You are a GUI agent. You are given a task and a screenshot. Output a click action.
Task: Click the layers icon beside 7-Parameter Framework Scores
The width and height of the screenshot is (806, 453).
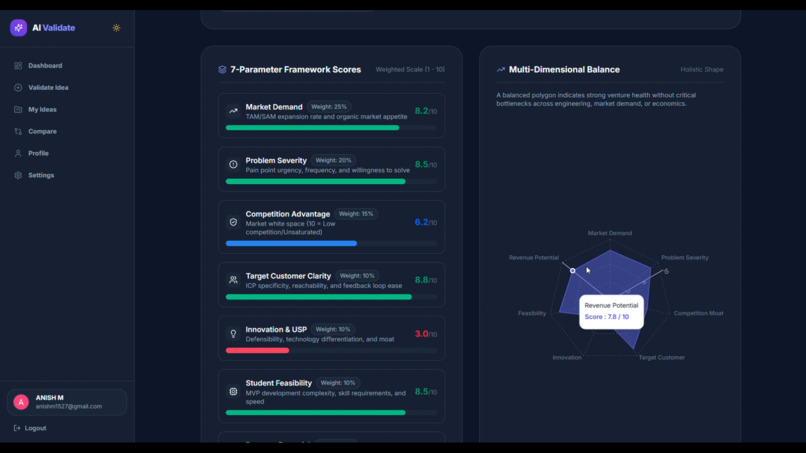(222, 69)
